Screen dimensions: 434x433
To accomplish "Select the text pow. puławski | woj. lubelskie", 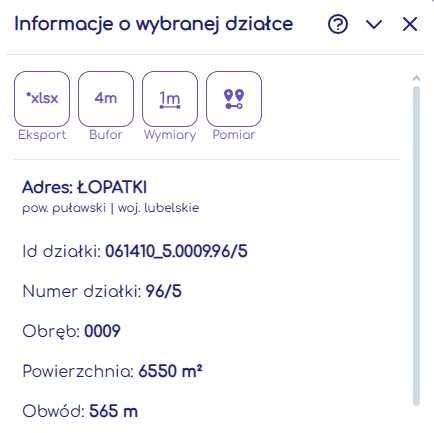I will pyautogui.click(x=111, y=208).
